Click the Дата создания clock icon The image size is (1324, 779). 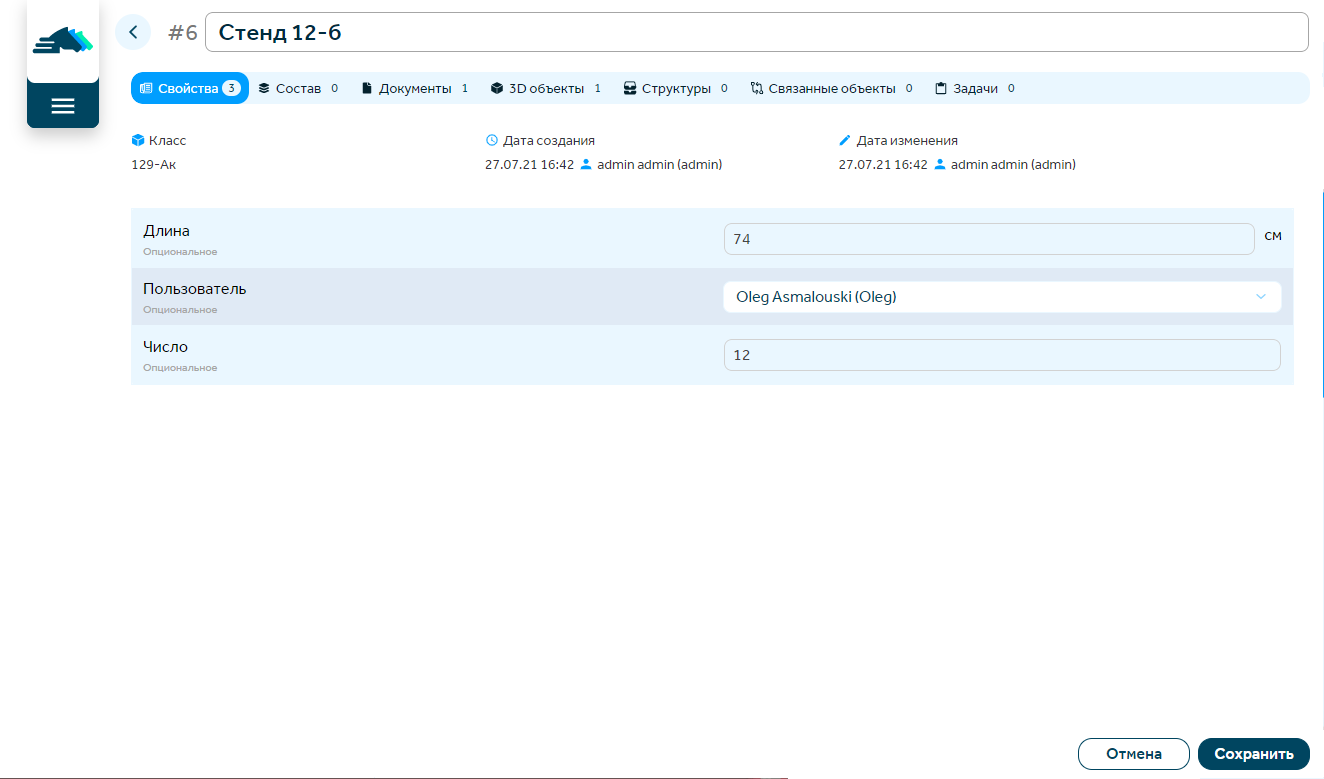[491, 141]
